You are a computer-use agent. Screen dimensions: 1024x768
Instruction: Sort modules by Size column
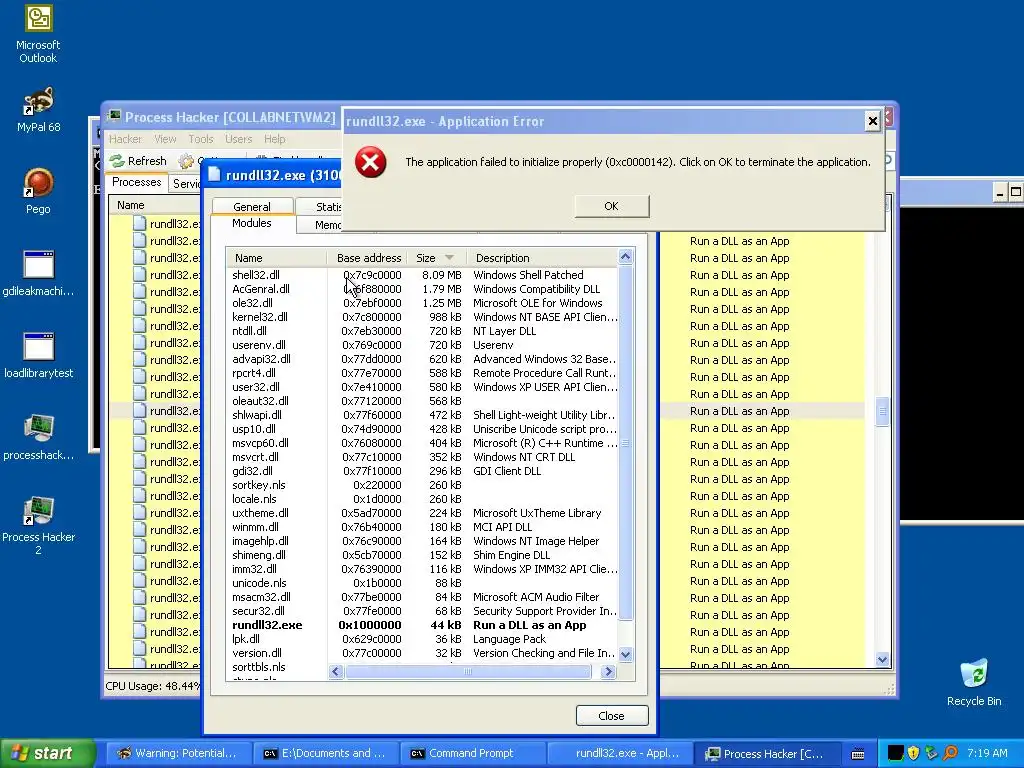click(x=436, y=258)
